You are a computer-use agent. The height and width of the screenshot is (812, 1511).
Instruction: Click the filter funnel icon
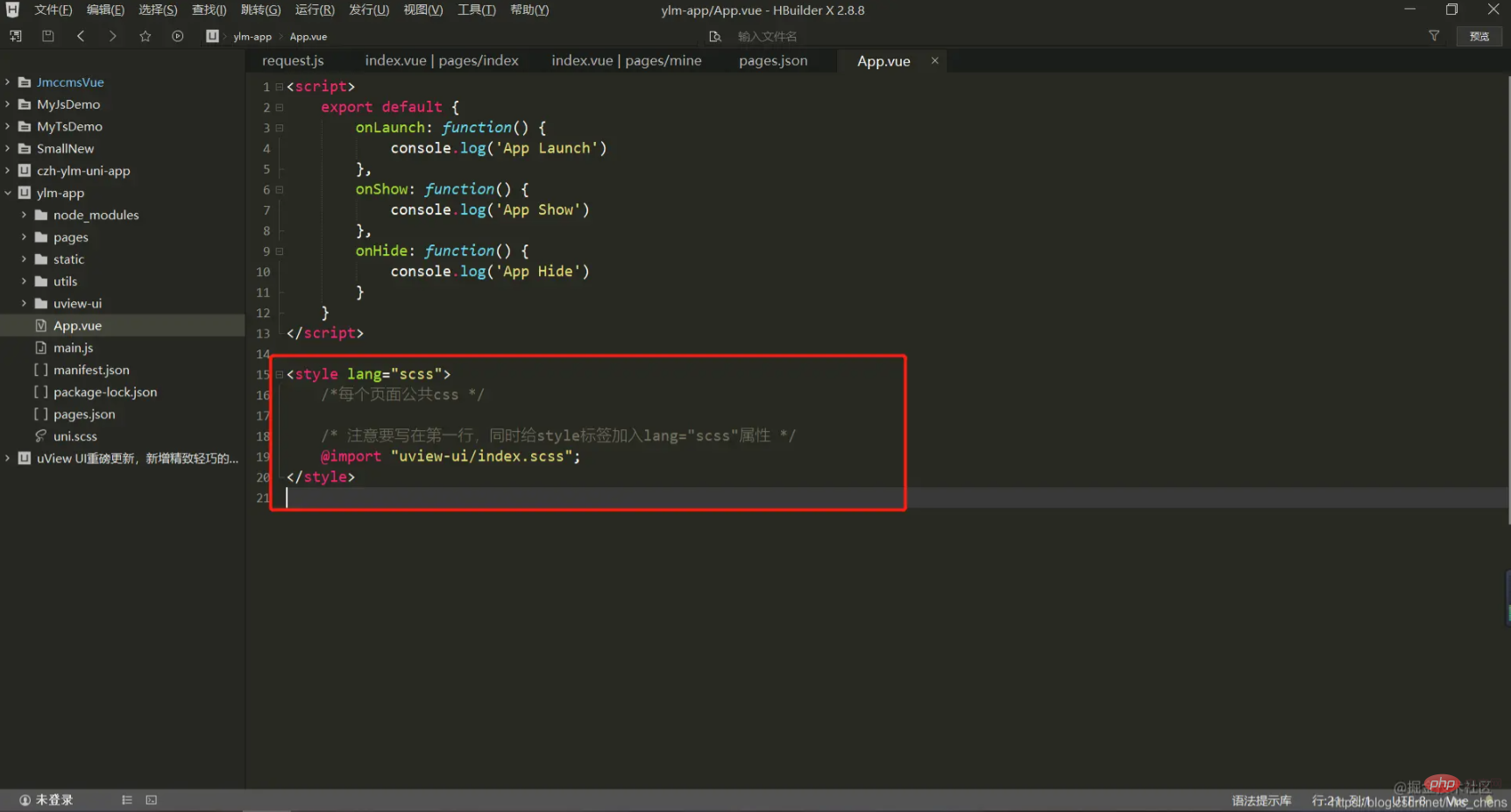tap(1434, 36)
